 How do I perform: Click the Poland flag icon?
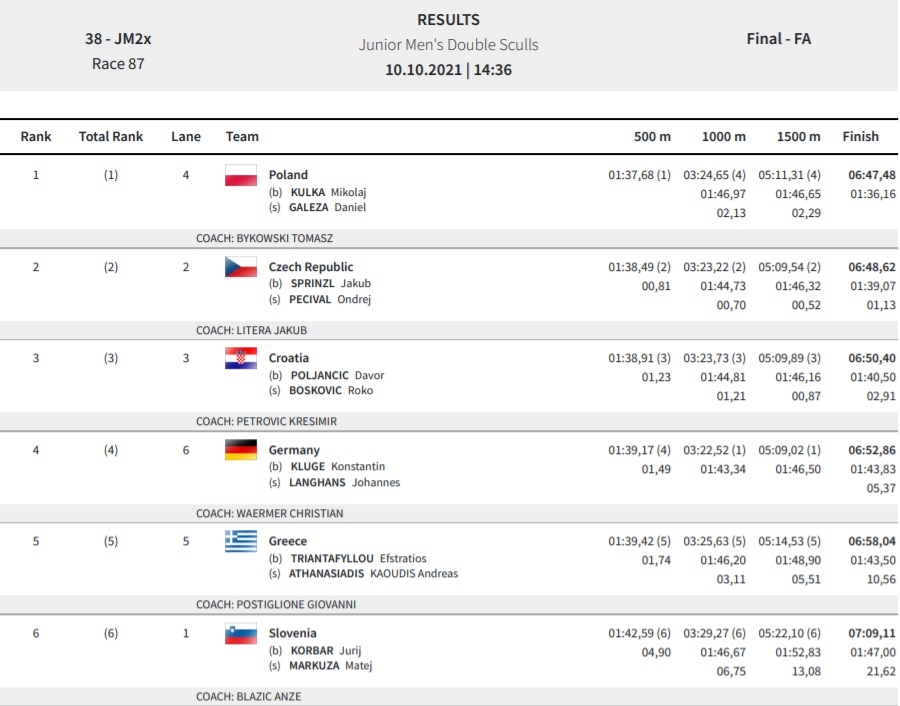coord(241,175)
